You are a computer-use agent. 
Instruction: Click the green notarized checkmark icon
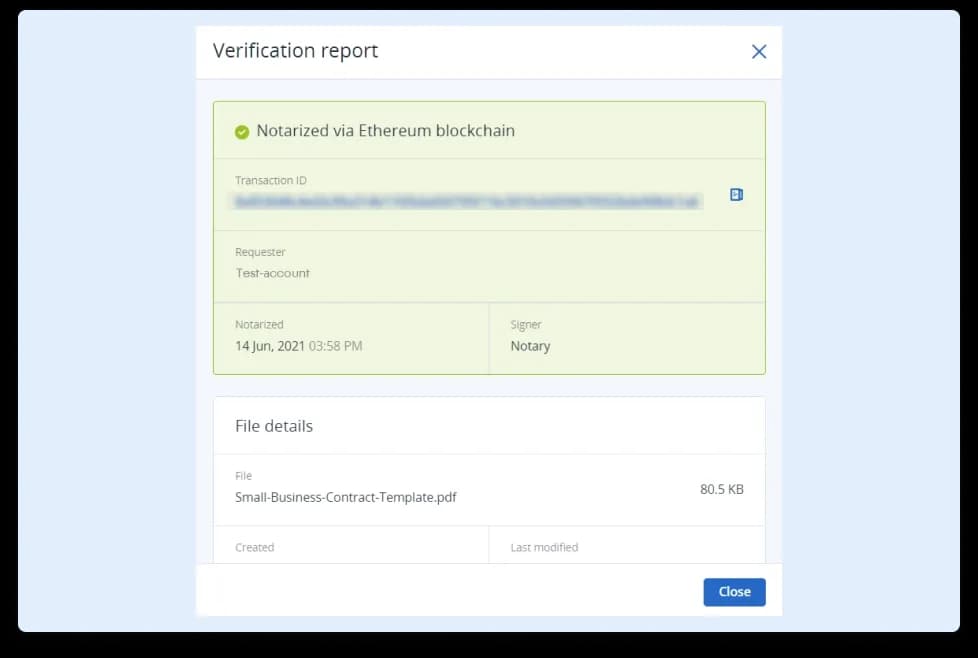click(240, 130)
